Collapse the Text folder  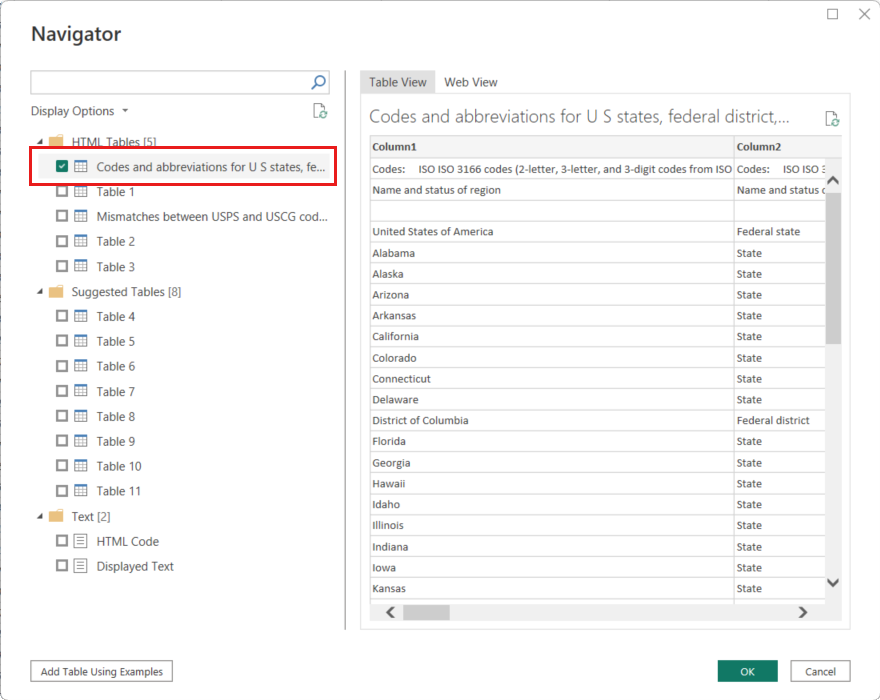[x=40, y=516]
